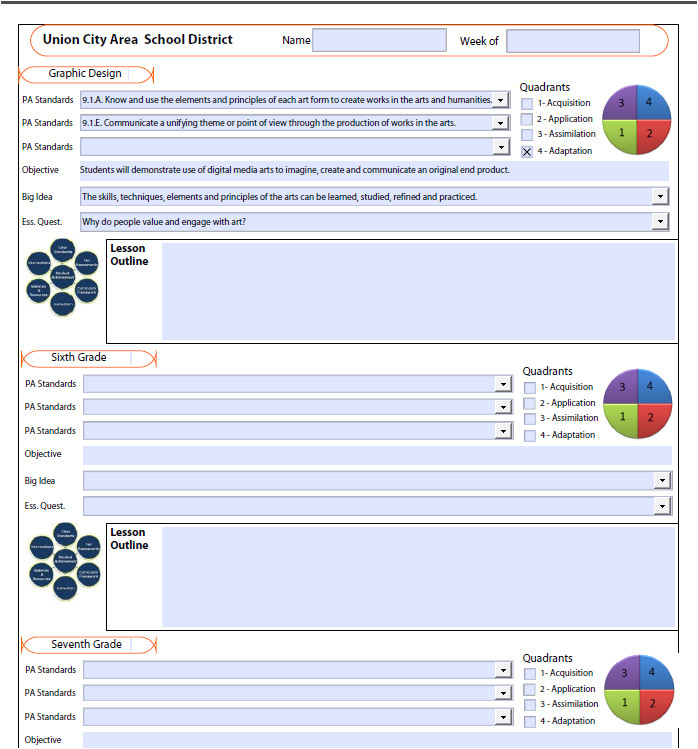Open first PA Standards dropdown under Seventh Grade
This screenshot has width=698, height=749.
coord(503,670)
